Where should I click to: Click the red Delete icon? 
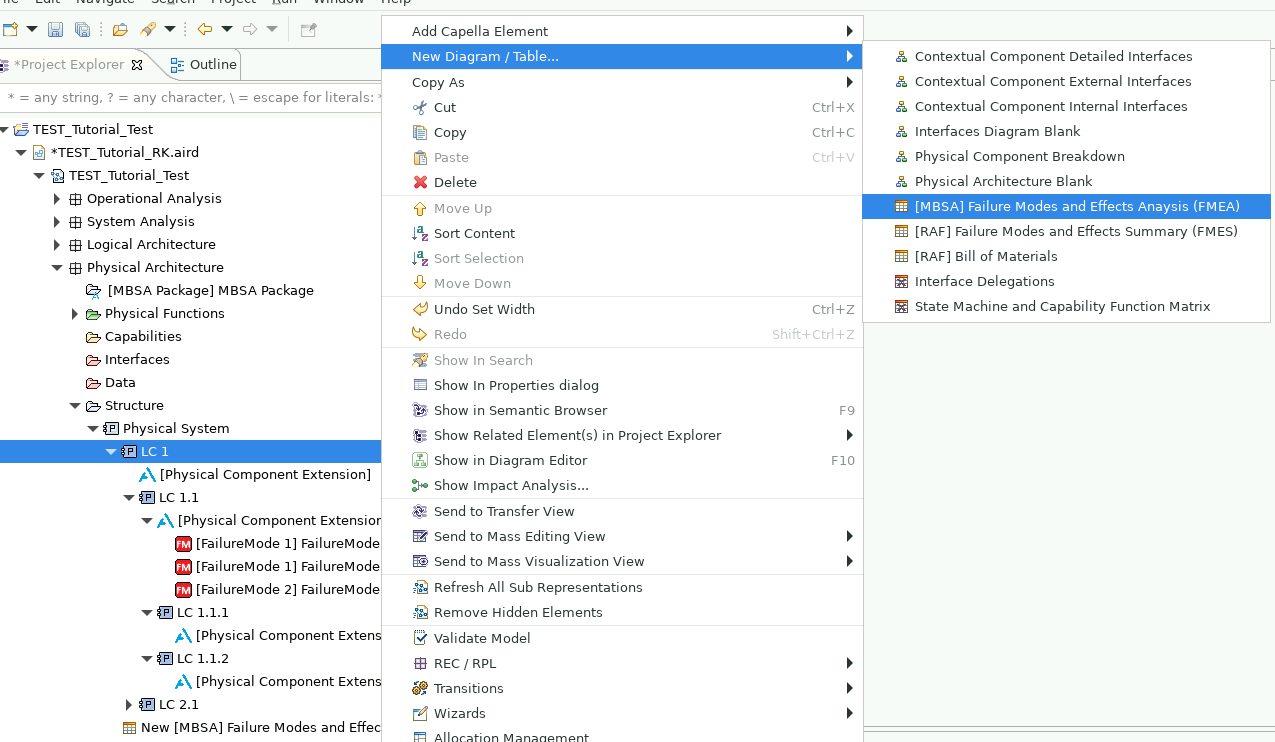click(x=420, y=183)
